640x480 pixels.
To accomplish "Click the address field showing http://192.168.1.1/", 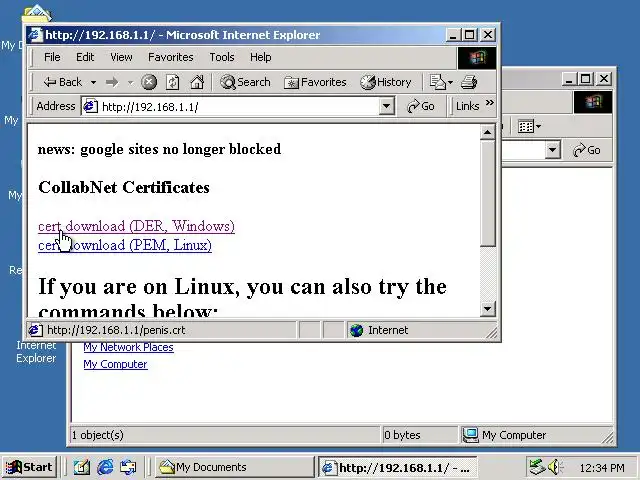I will point(231,107).
